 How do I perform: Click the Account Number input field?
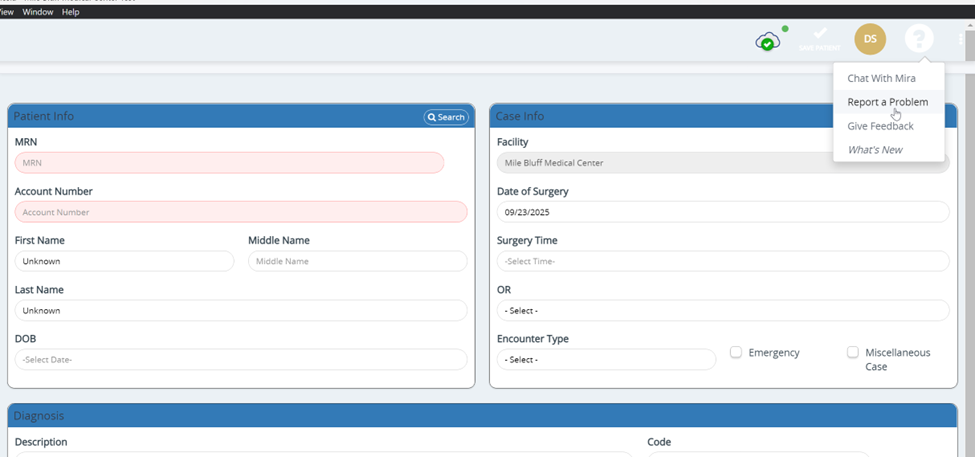pyautogui.click(x=240, y=212)
